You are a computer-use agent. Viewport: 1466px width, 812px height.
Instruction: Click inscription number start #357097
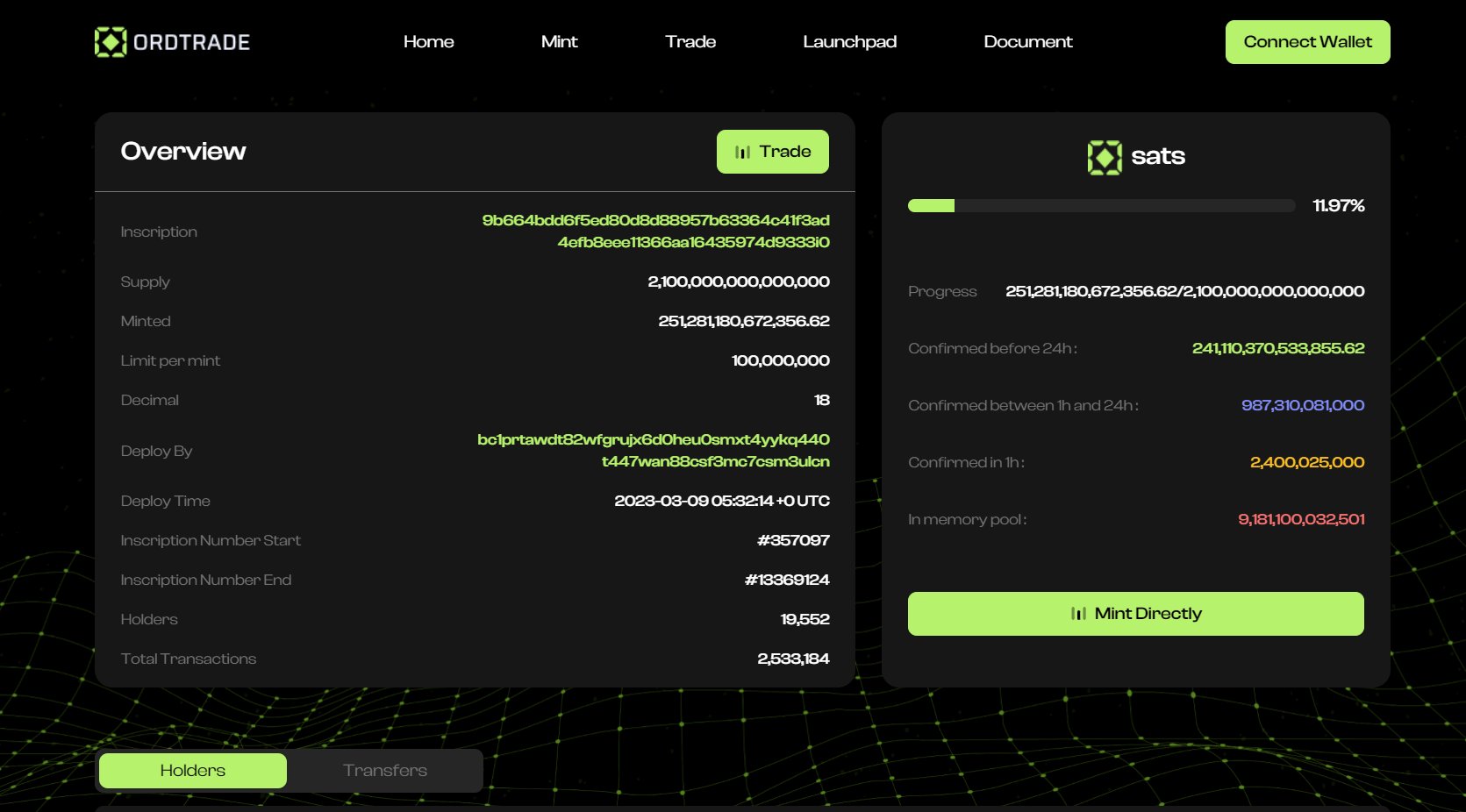pos(794,540)
